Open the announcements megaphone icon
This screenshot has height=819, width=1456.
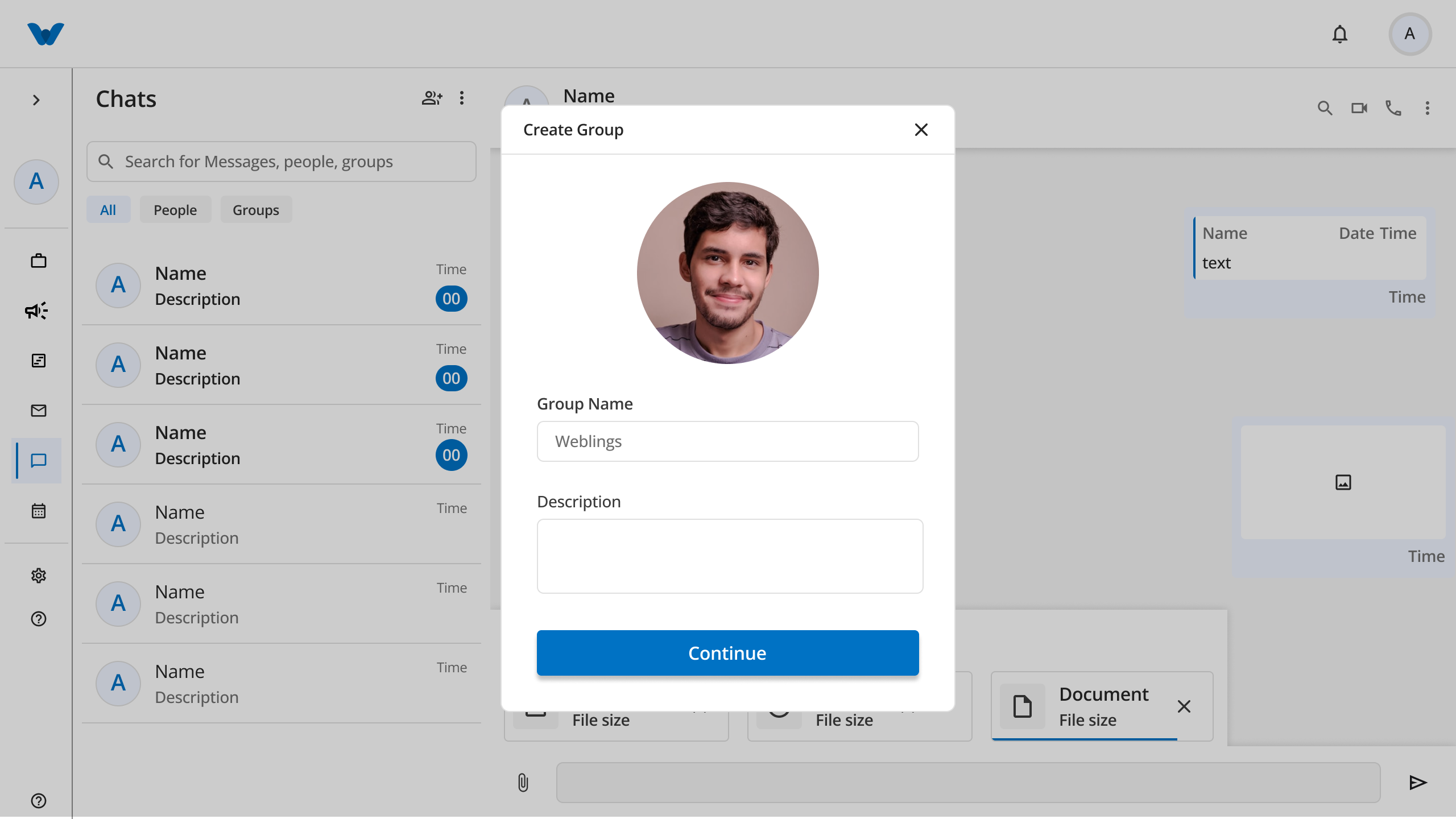tap(36, 311)
